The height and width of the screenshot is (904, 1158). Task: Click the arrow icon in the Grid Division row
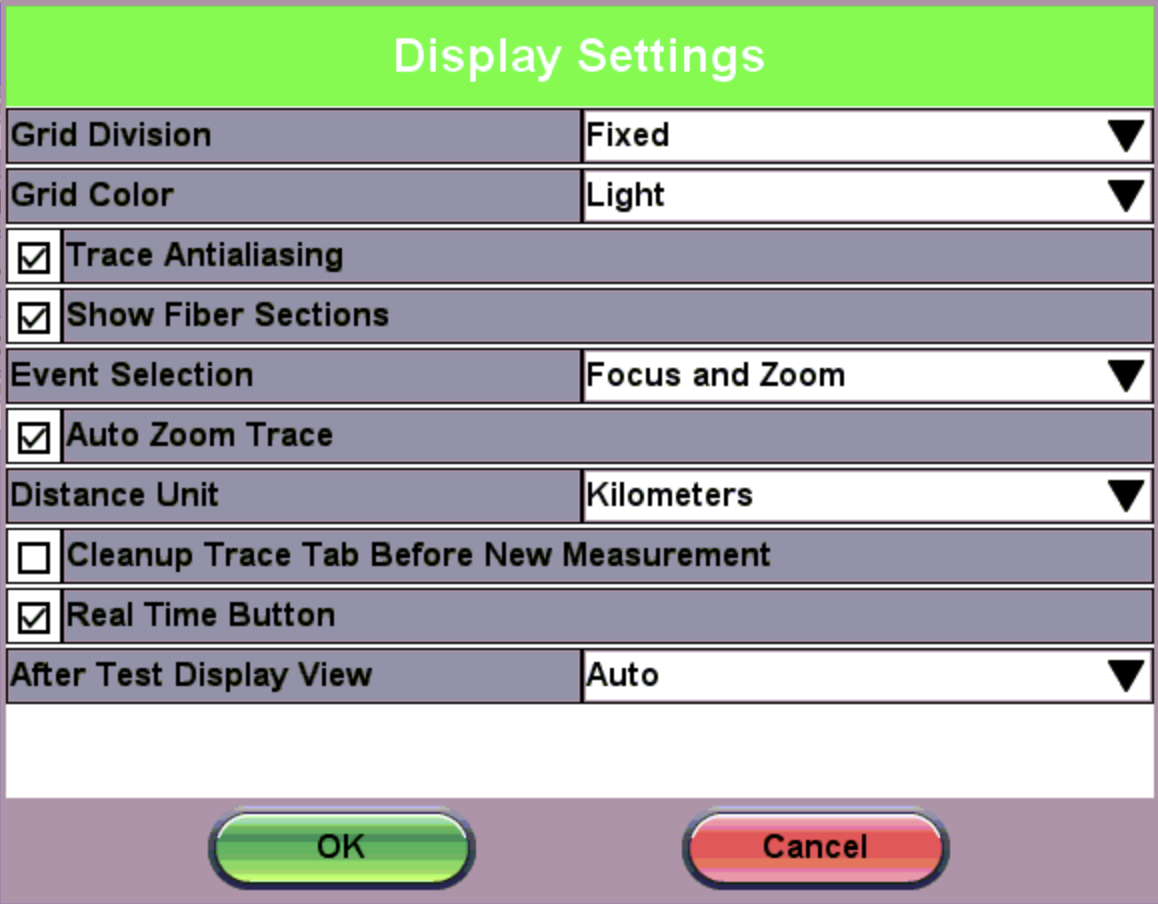(x=1126, y=136)
